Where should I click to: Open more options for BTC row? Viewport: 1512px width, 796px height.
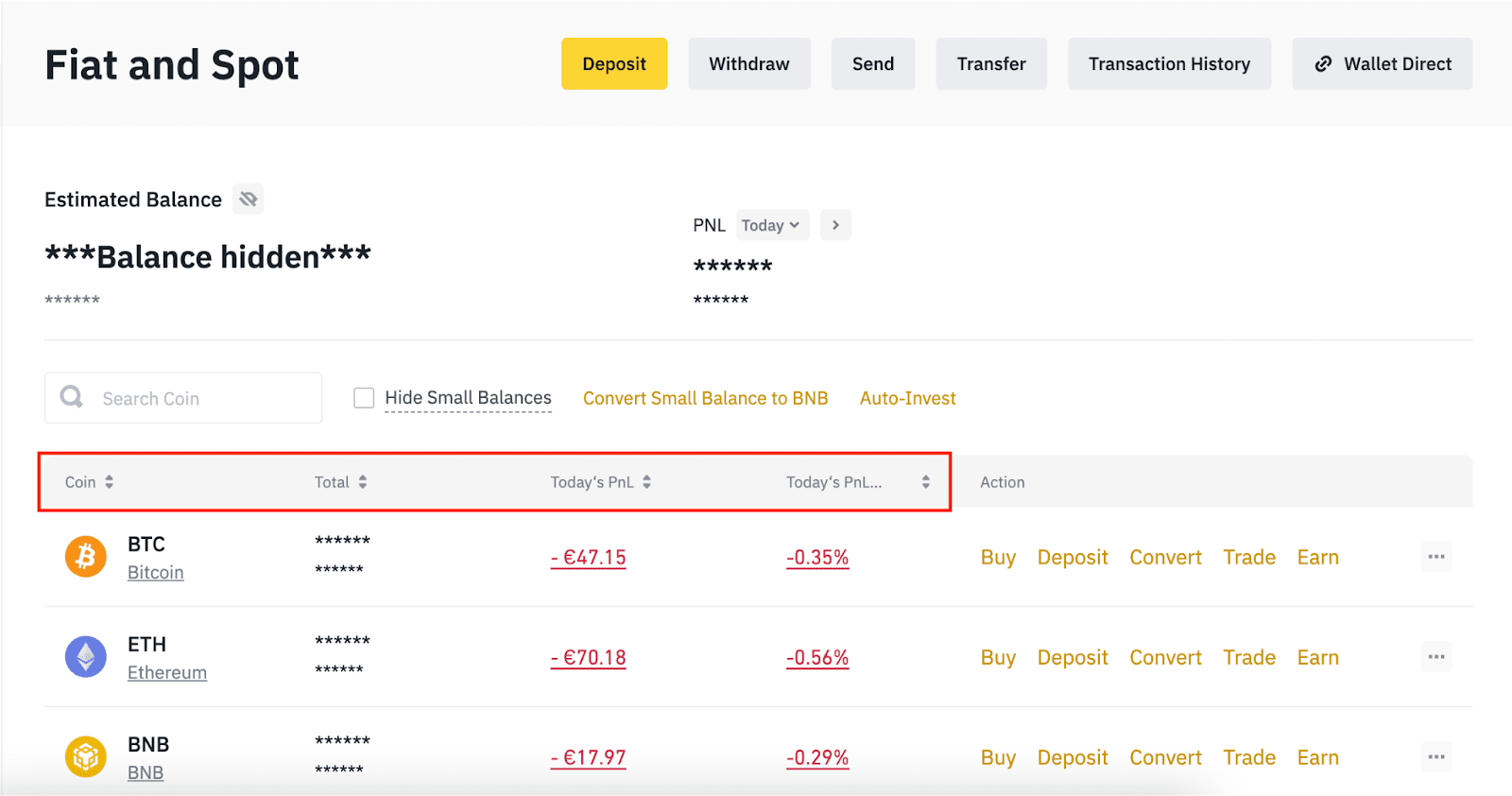[x=1435, y=557]
